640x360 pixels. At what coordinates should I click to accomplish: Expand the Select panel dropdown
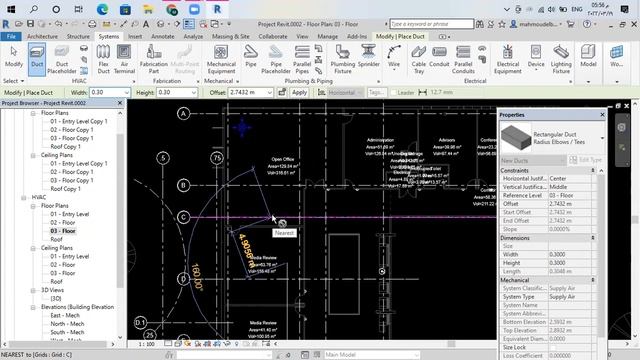point(14,81)
